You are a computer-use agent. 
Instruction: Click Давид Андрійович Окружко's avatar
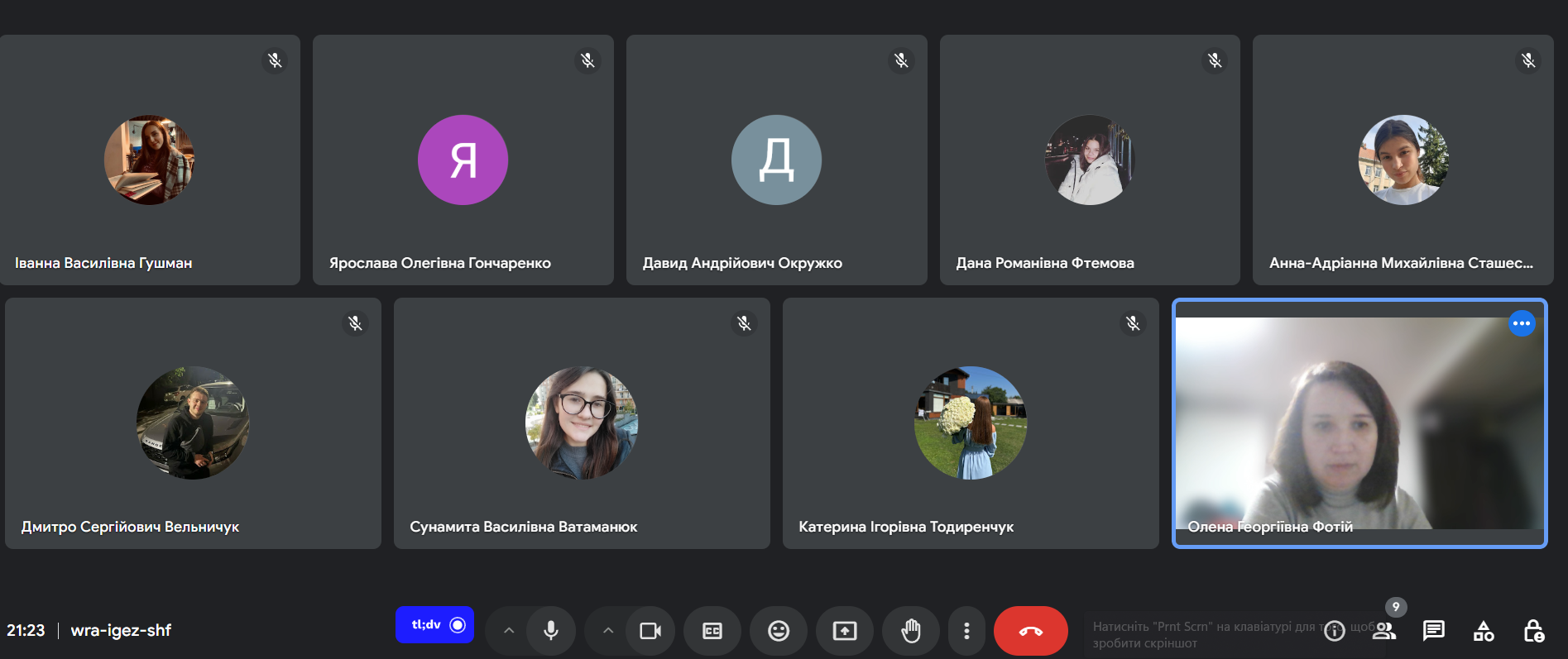pyautogui.click(x=776, y=160)
